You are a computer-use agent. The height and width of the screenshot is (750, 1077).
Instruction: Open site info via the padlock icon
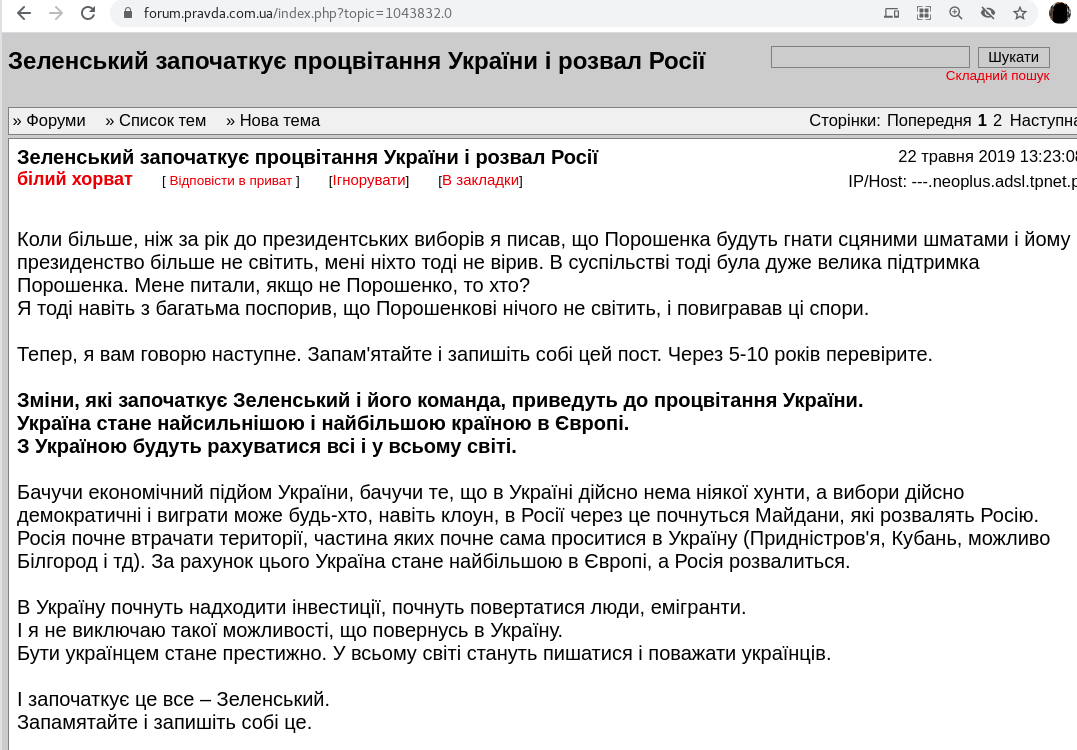(x=127, y=13)
